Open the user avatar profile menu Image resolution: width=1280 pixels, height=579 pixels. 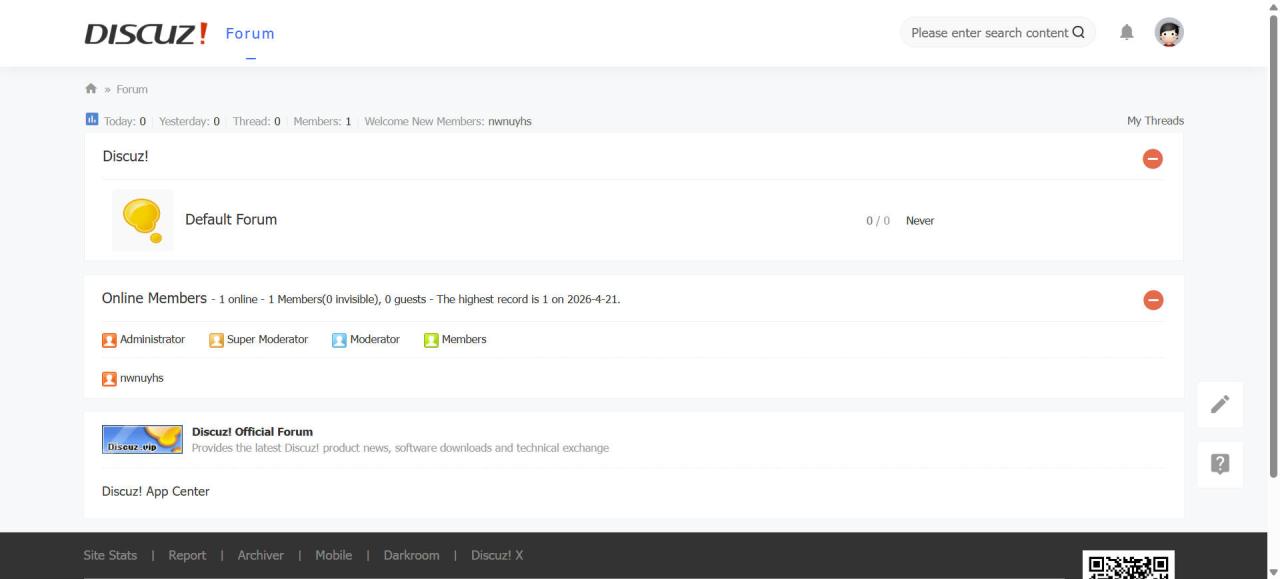pyautogui.click(x=1168, y=33)
